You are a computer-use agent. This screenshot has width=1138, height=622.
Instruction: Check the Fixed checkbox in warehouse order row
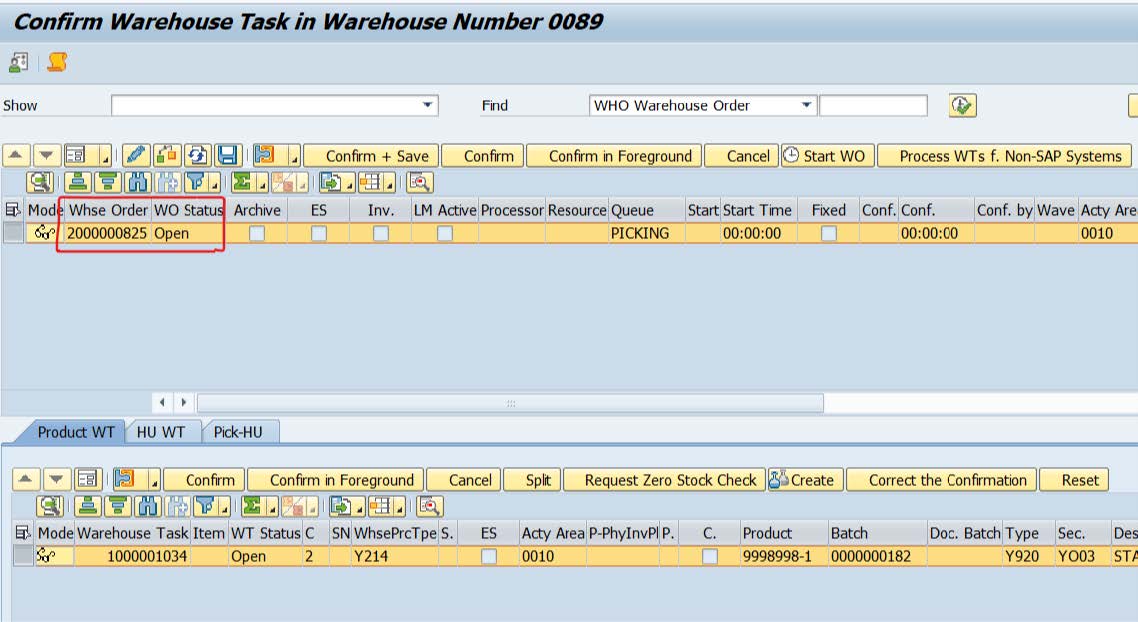click(828, 233)
